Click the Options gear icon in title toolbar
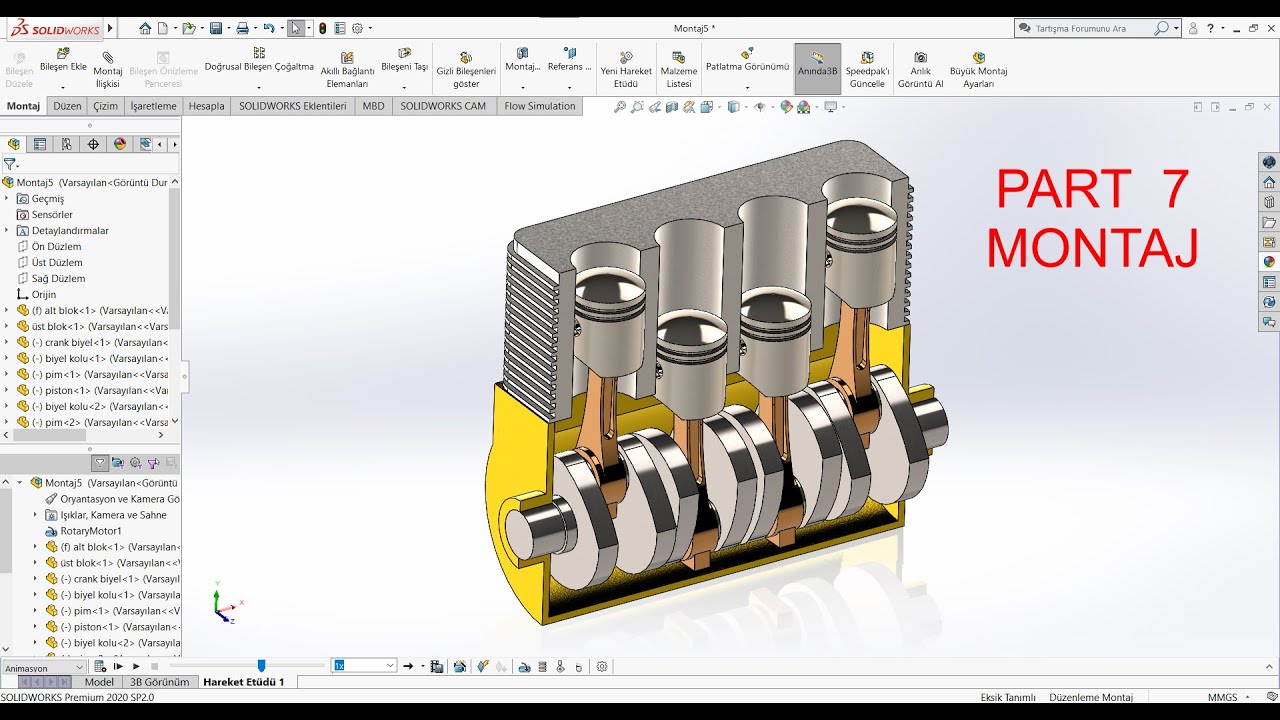Screen dimensions: 1280x720 click(359, 28)
